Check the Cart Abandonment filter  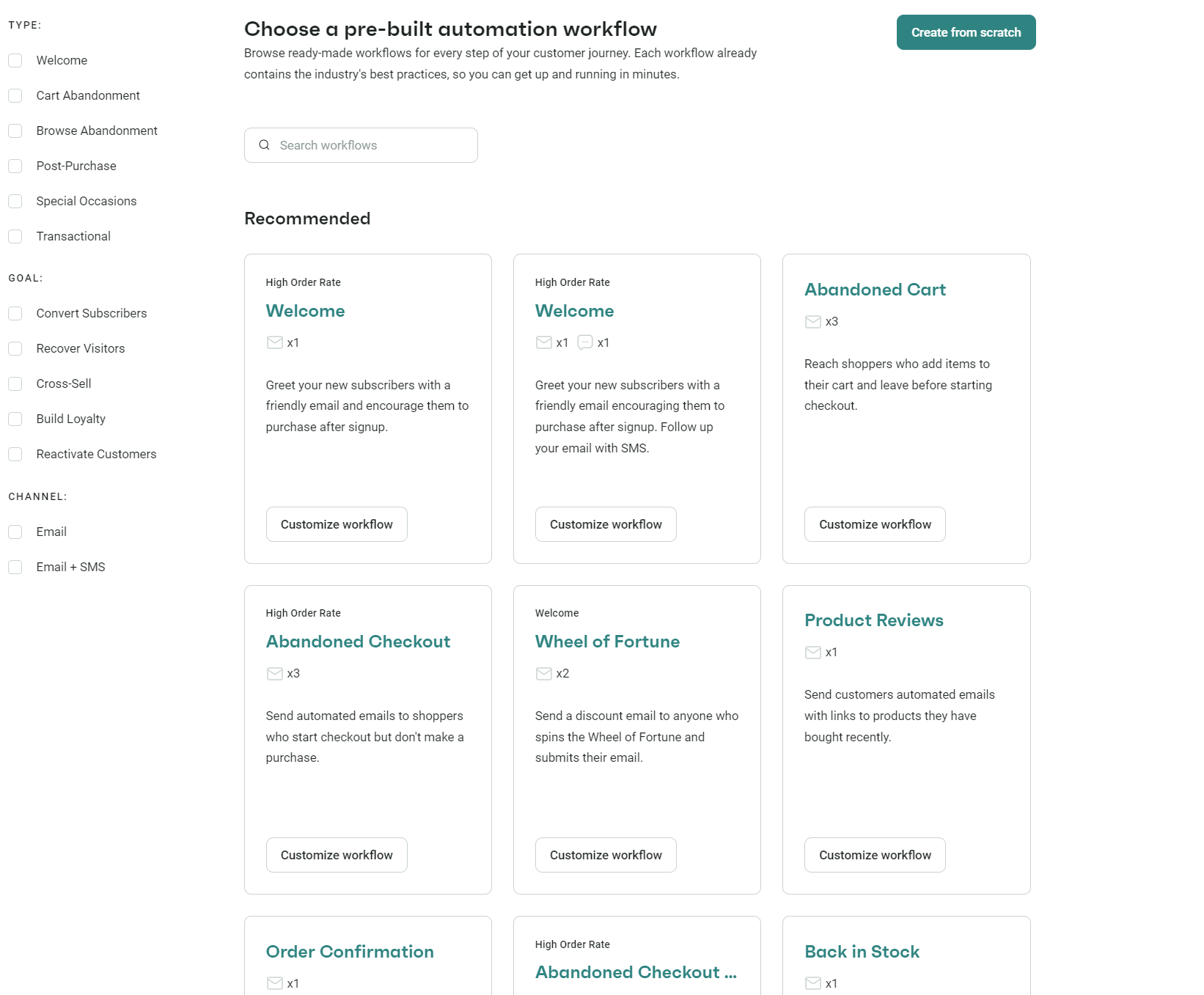coord(15,95)
